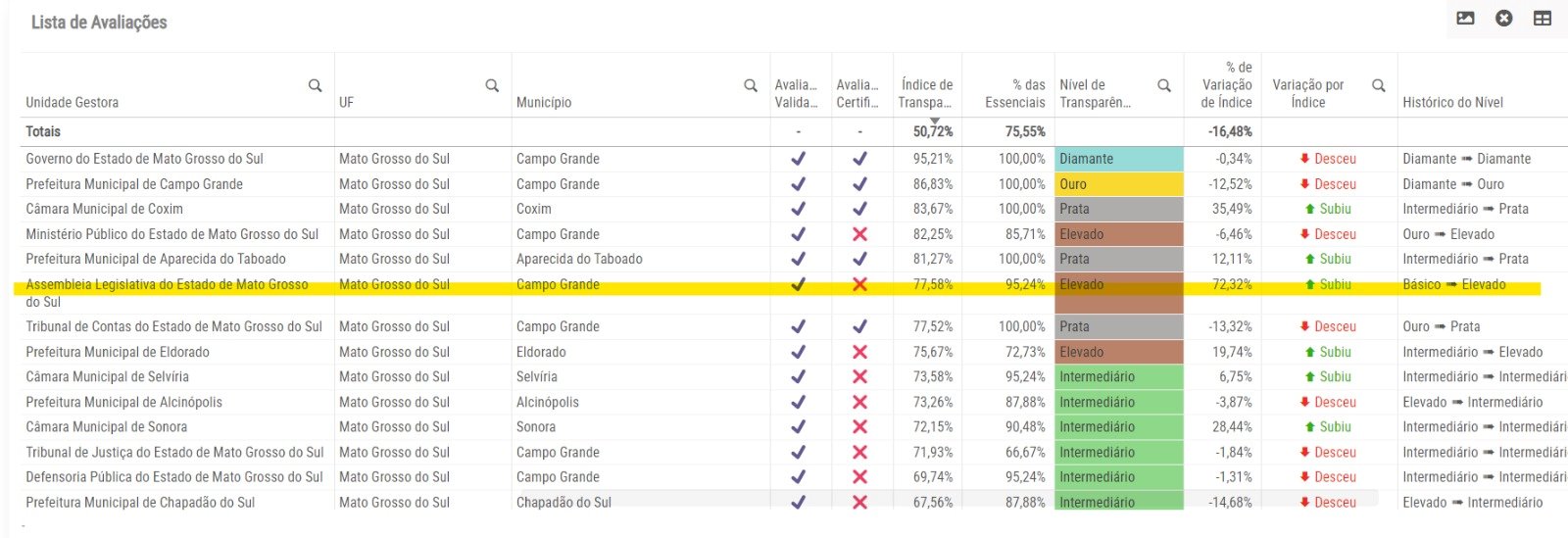Sort by % de Variação de Índice header
Image resolution: width=1568 pixels, height=538 pixels.
[x=1226, y=85]
